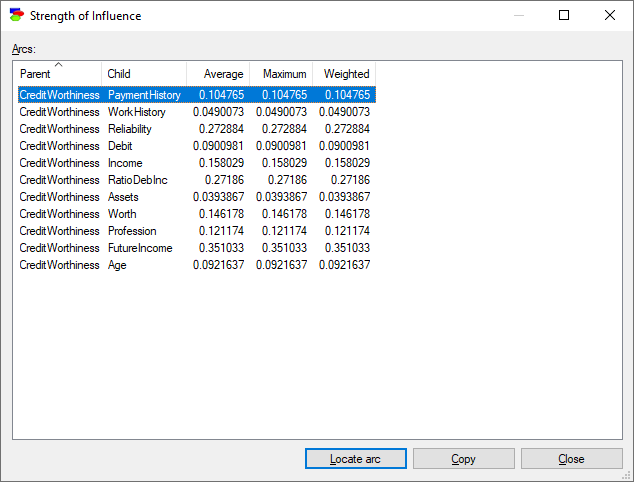Screen dimensions: 634x482
Task: Click average value 0.0490073
Action: pyautogui.click(x=218, y=112)
